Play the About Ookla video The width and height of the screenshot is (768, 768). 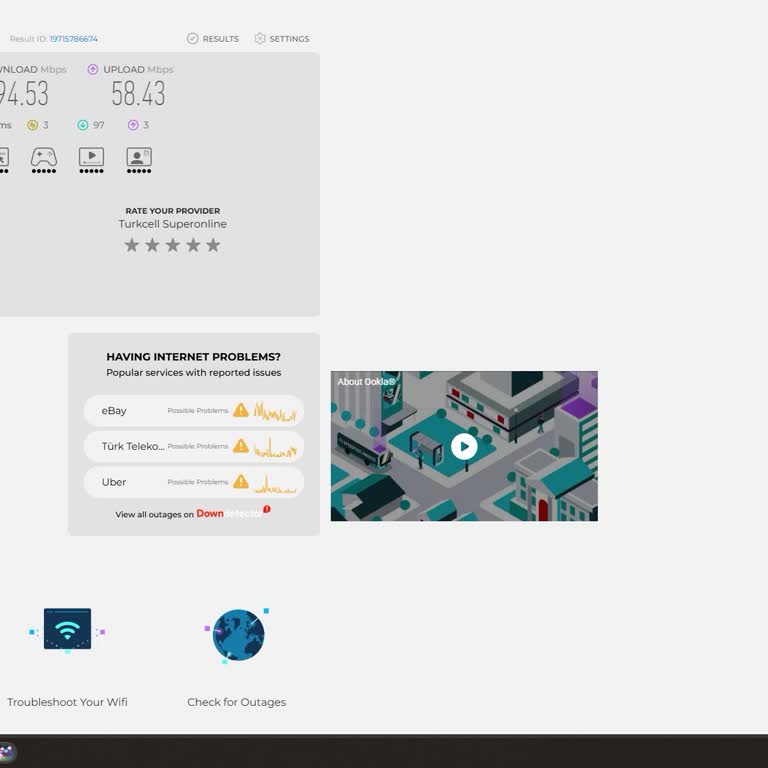[464, 446]
